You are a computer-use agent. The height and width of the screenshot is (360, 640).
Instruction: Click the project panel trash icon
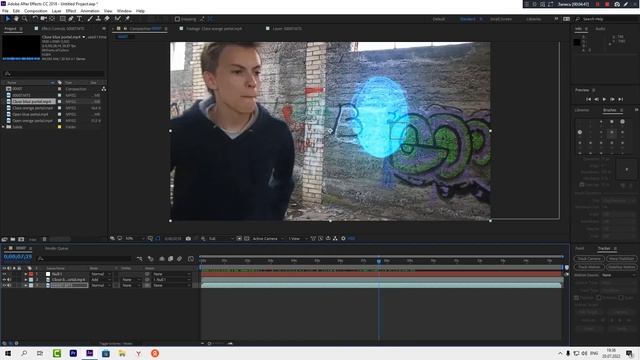click(44, 239)
